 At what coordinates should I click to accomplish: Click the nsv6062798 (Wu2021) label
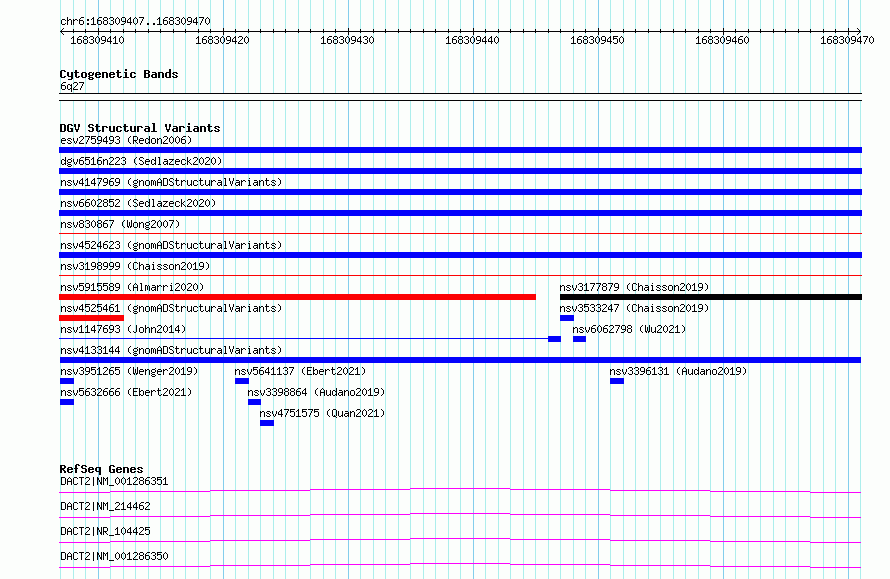tap(629, 329)
